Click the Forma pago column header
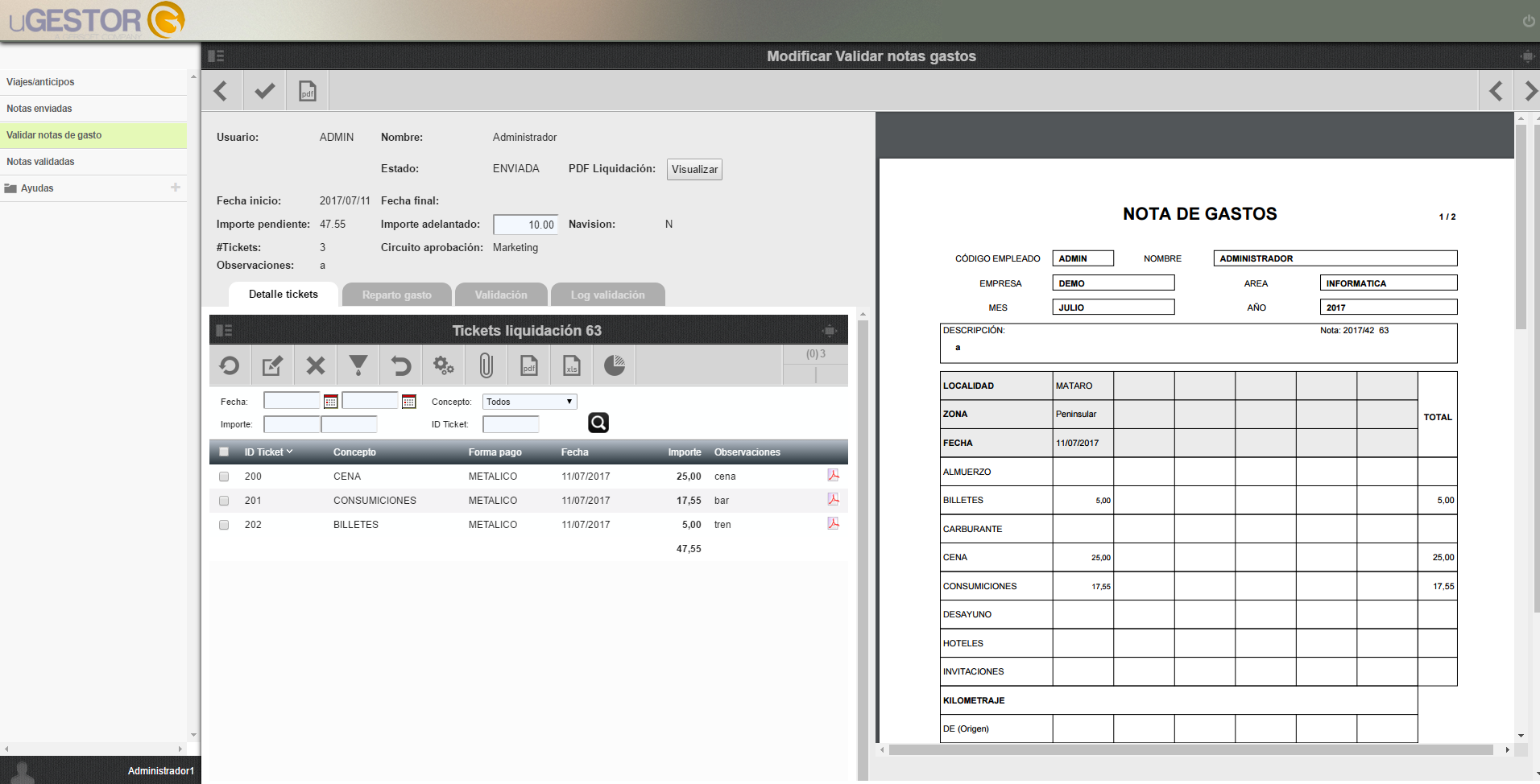The image size is (1540, 784). coord(495,452)
